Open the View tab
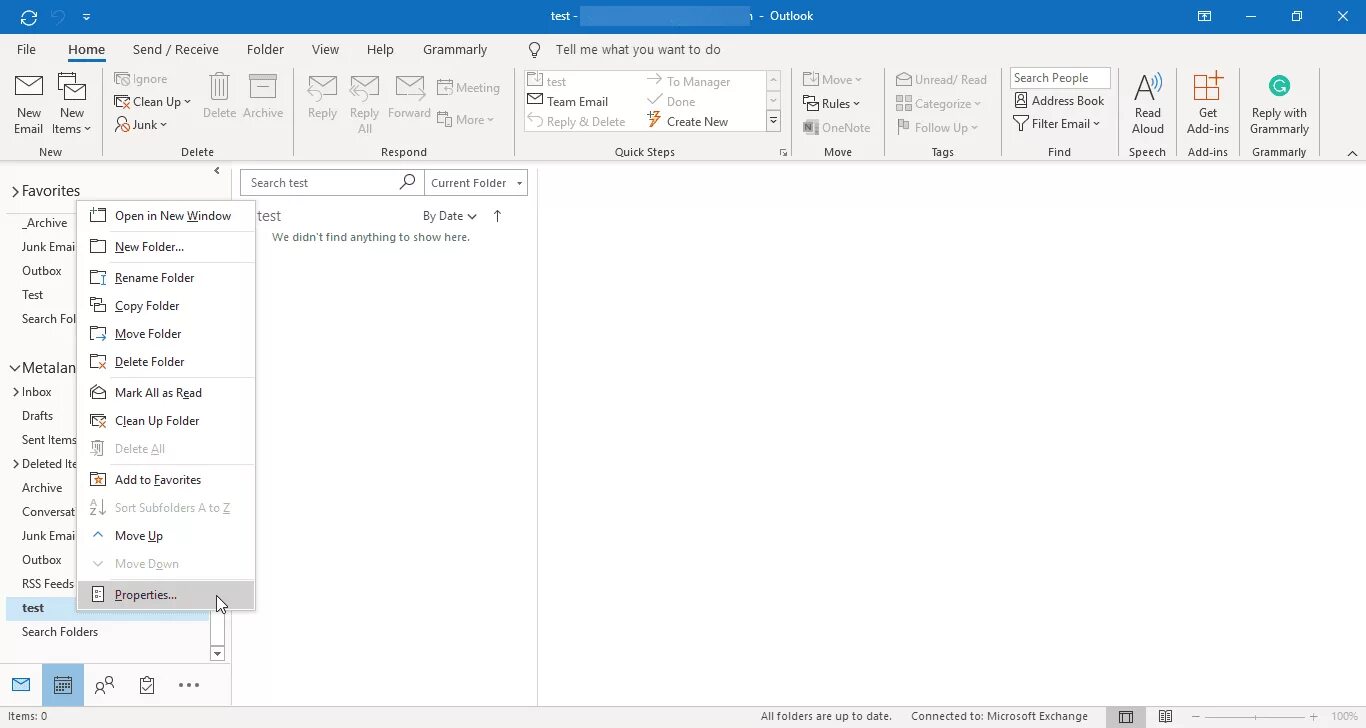Screen dimensions: 1366x728 pyautogui.click(x=325, y=49)
